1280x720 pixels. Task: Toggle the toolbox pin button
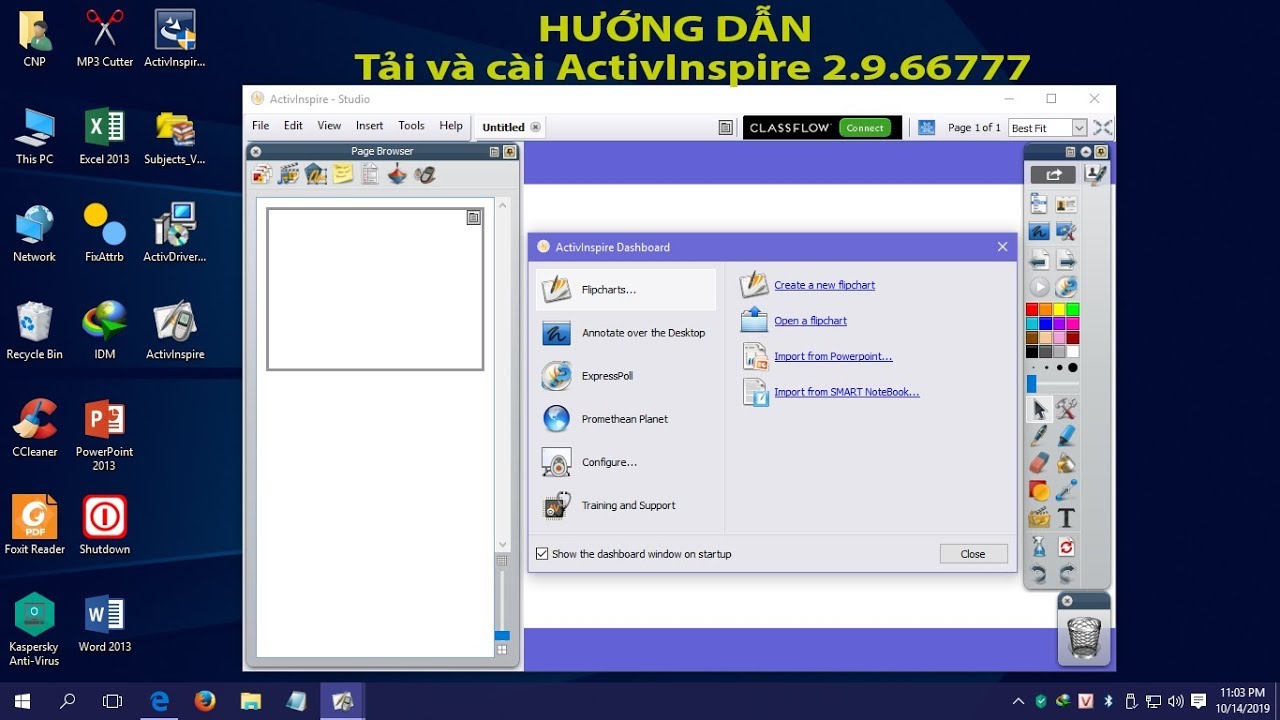[1100, 152]
